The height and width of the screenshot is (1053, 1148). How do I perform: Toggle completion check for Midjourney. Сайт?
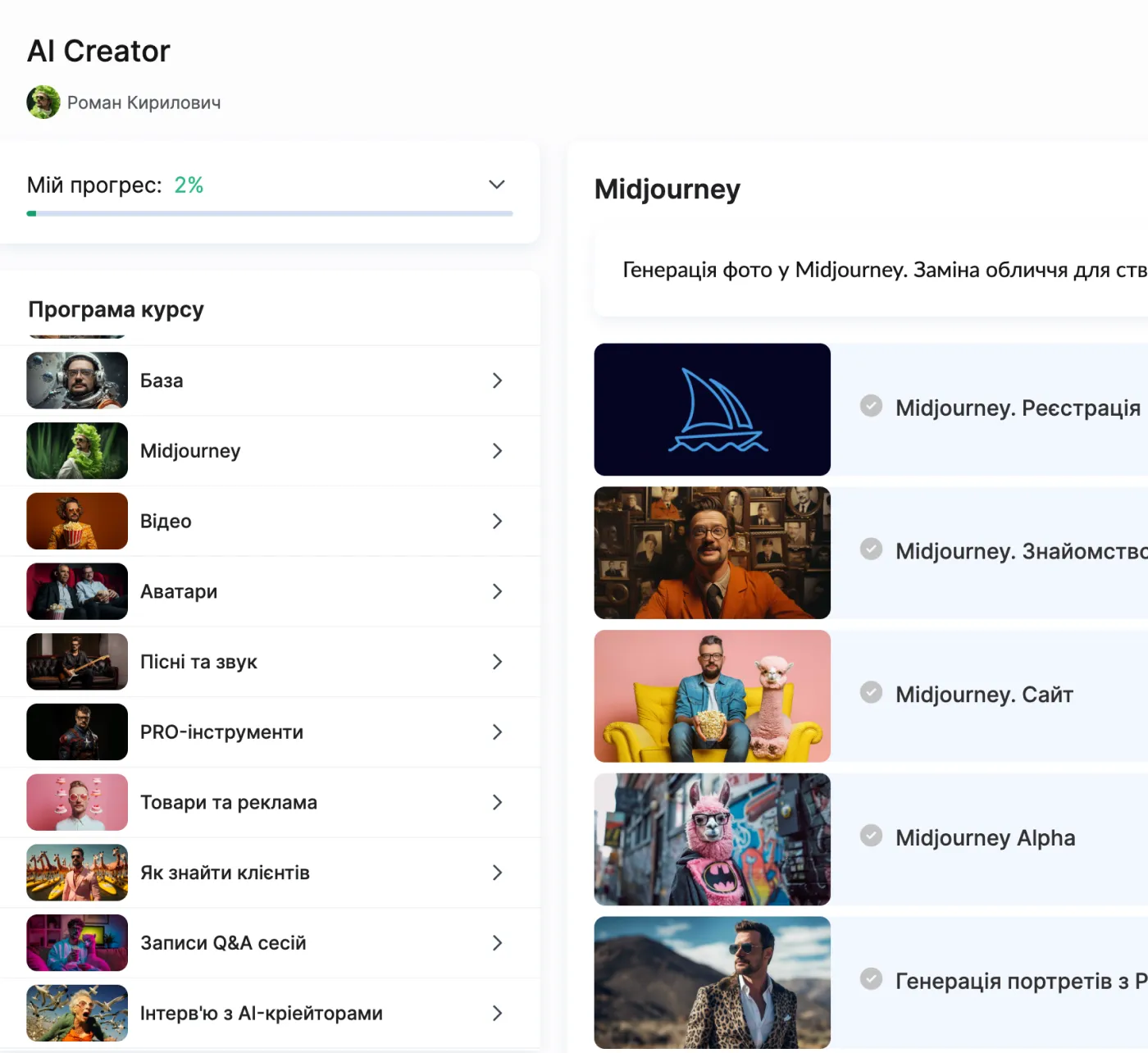click(871, 692)
